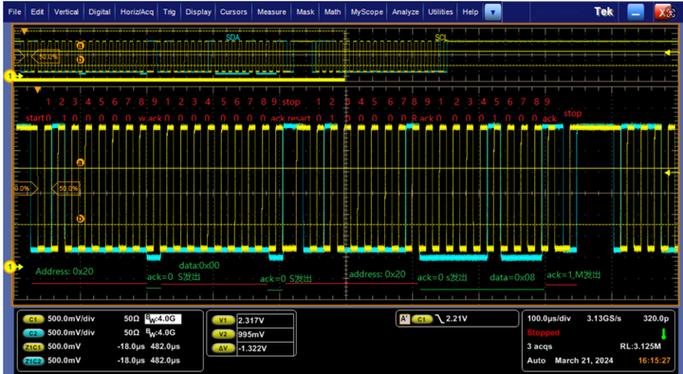The width and height of the screenshot is (683, 374).
Task: Click the V1 cursor readout badge
Action: coord(223,320)
